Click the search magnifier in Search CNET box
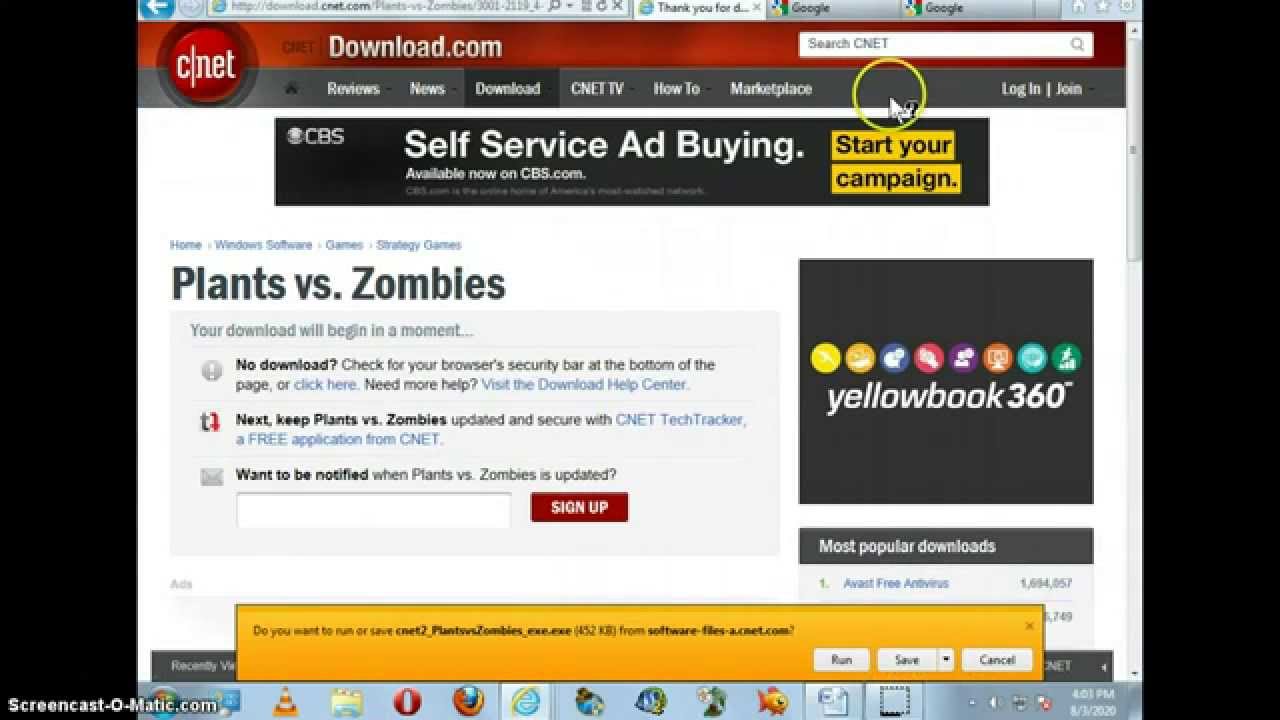 point(1077,44)
